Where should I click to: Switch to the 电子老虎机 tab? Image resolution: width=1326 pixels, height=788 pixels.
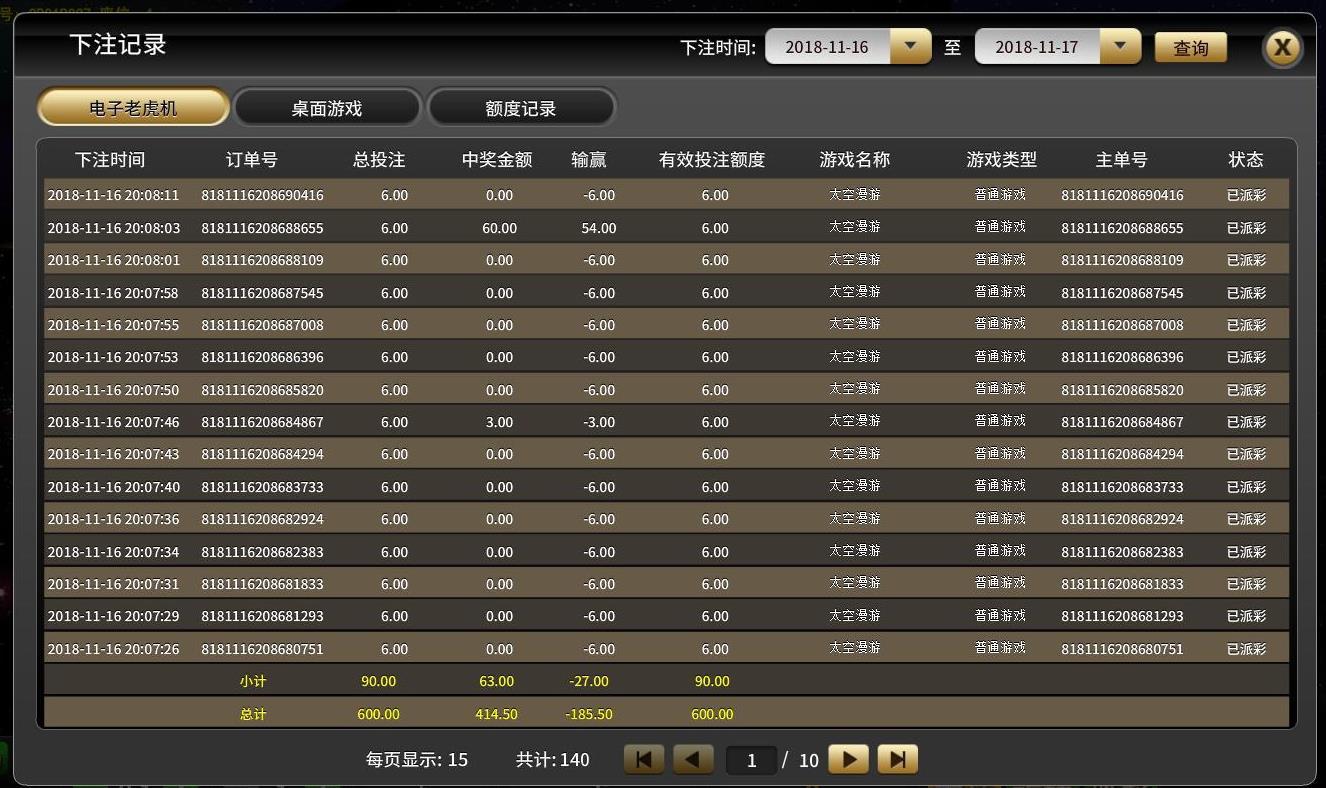coord(133,108)
